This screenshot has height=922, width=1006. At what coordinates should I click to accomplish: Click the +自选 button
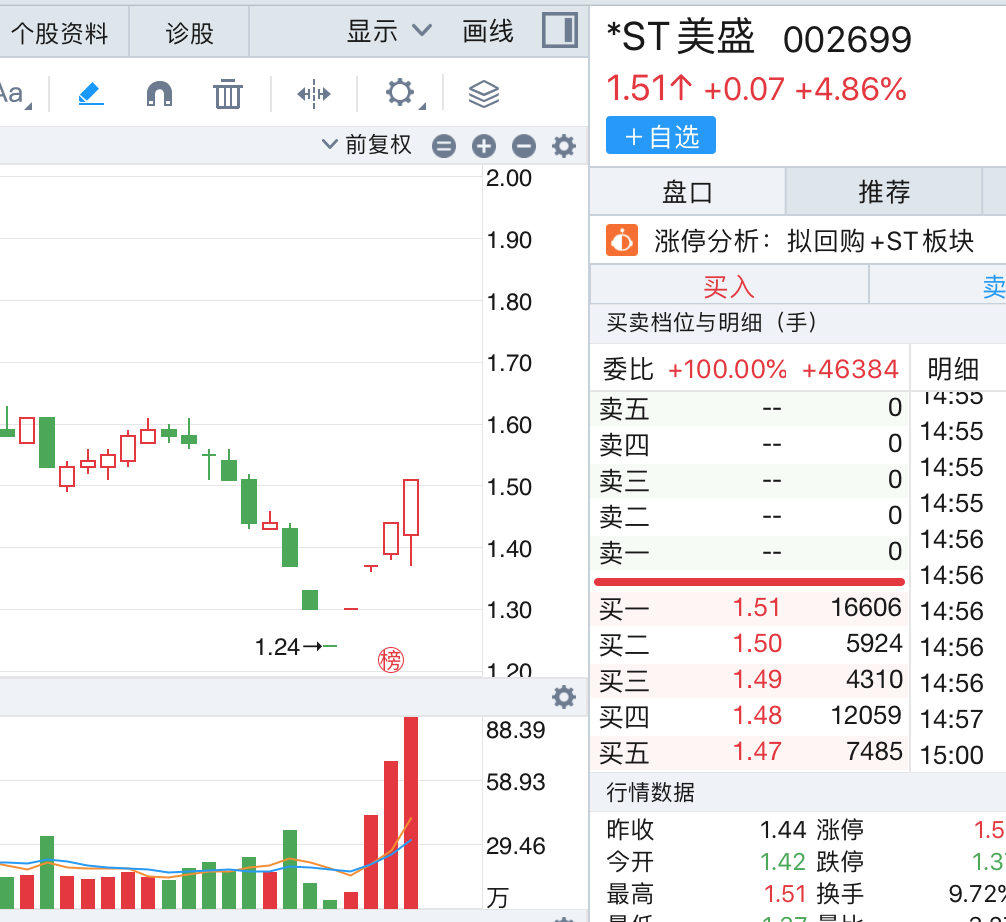click(x=660, y=136)
